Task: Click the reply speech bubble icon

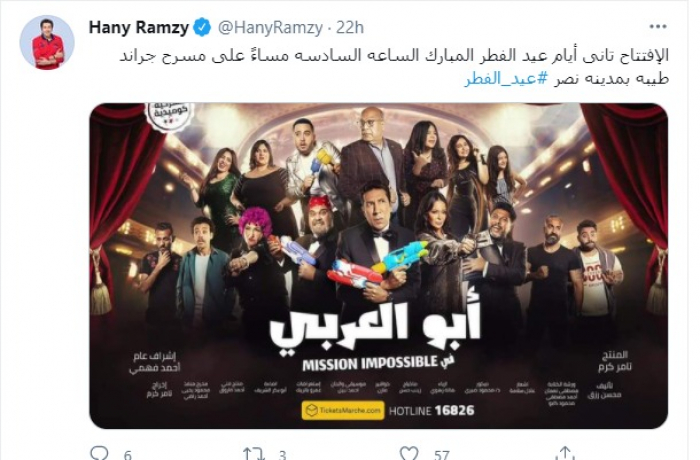Action: [x=99, y=453]
